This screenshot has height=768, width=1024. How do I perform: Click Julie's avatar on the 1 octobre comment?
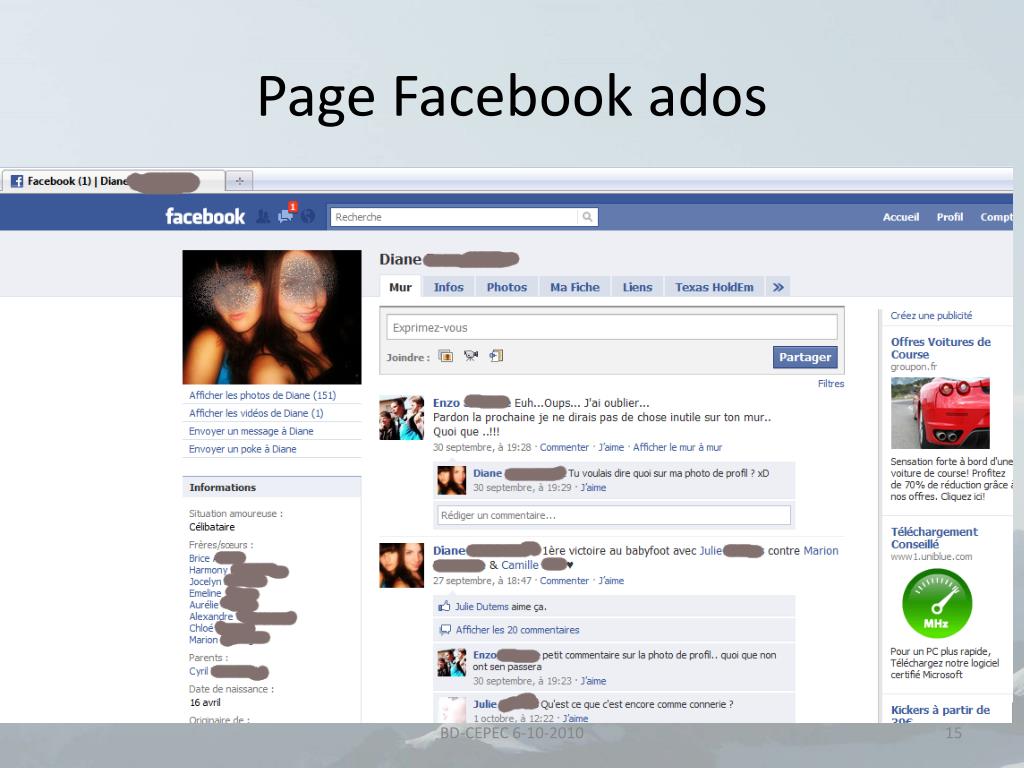(451, 709)
